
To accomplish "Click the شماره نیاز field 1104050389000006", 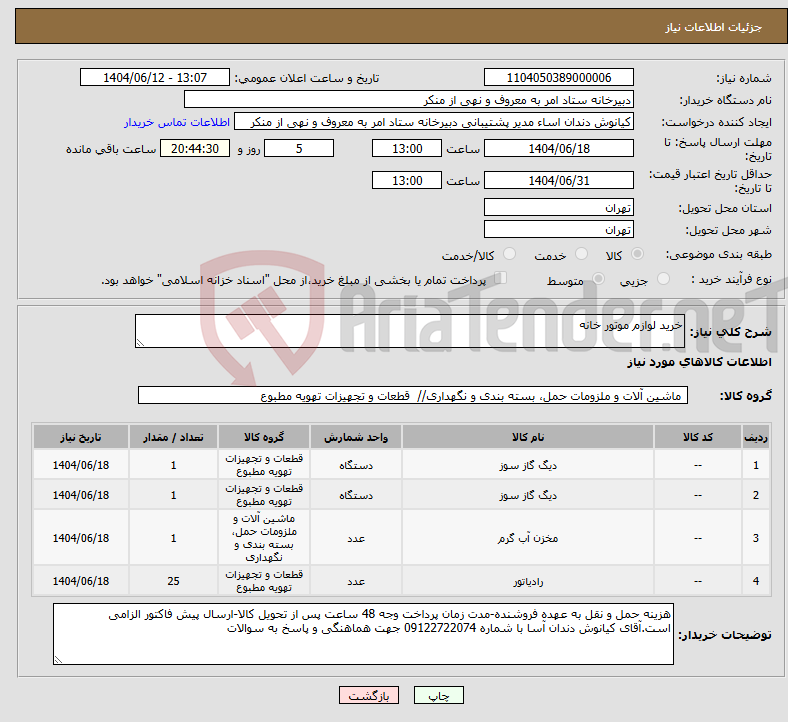I will (558, 78).
